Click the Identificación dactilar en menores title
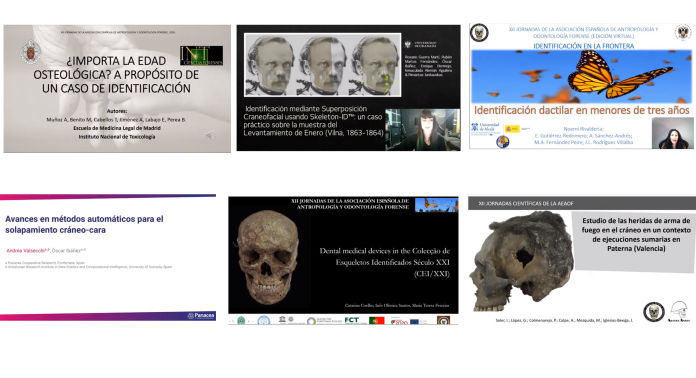The width and height of the screenshot is (696, 378). click(x=581, y=110)
